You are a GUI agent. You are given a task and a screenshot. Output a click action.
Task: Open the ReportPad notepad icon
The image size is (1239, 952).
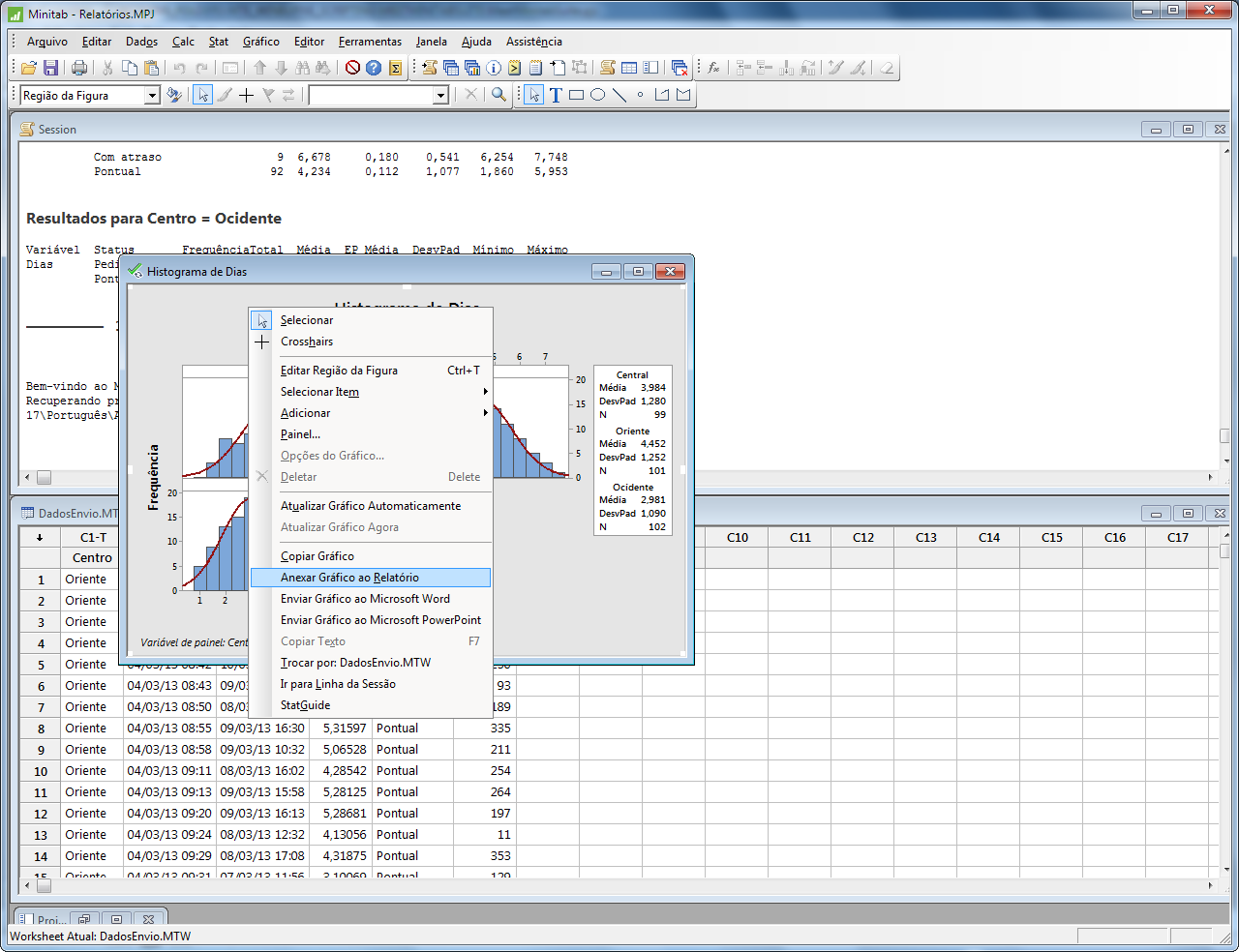(x=535, y=68)
